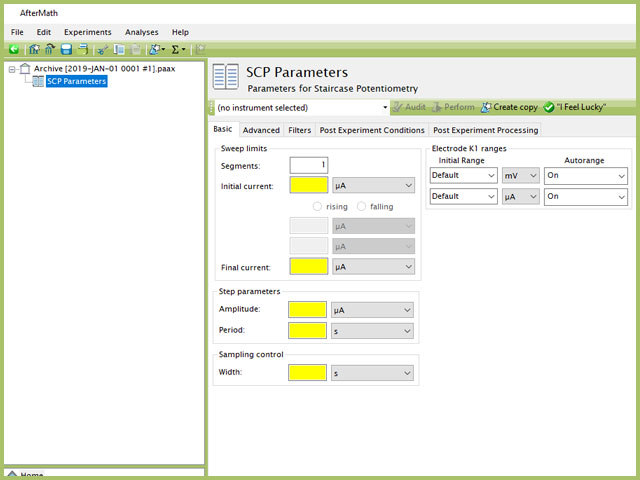Cut using the scissors icon
Image resolution: width=640 pixels, height=480 pixels.
pos(102,50)
